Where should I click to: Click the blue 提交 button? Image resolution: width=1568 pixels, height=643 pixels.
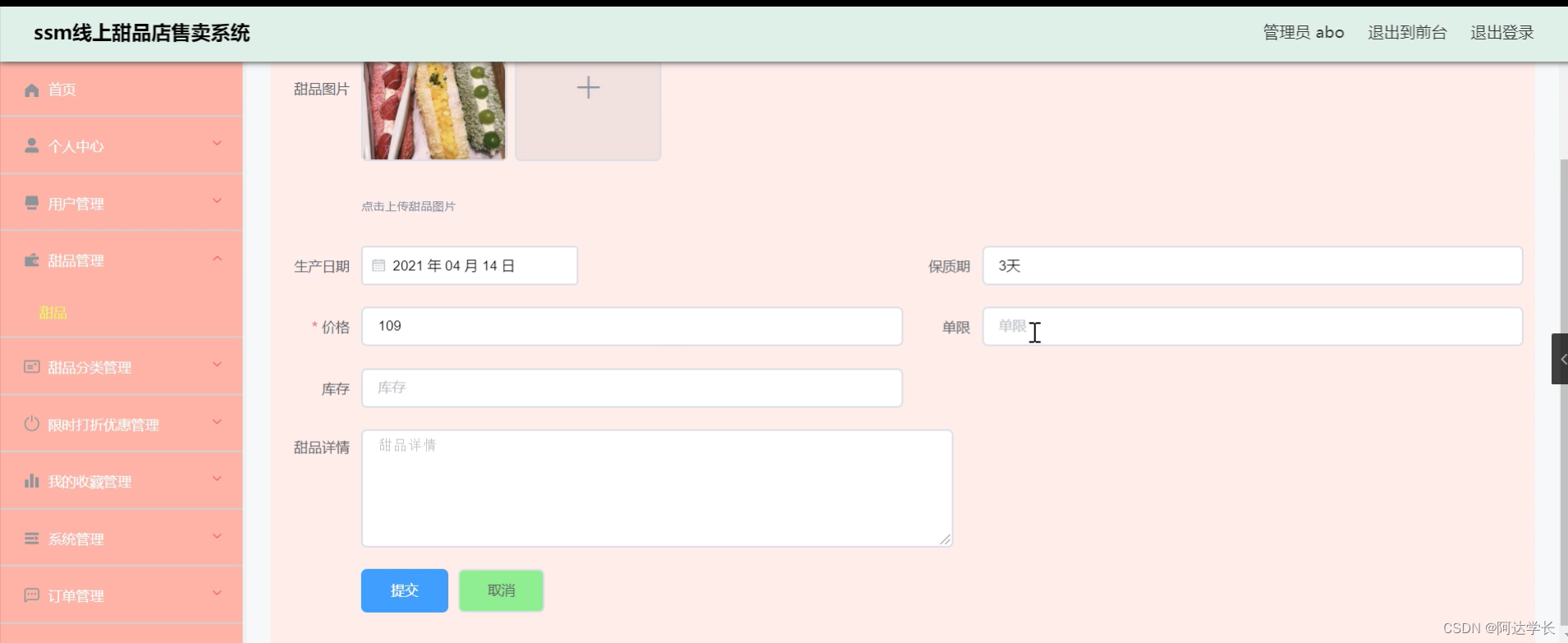405,590
